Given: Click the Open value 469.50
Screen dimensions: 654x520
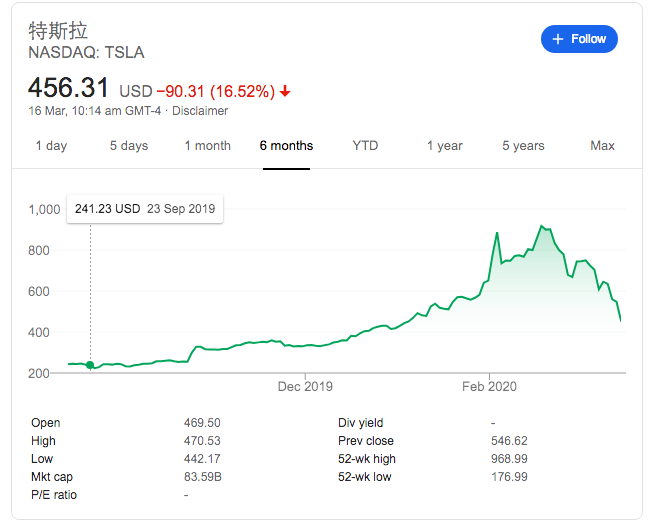Looking at the screenshot, I should point(202,423).
